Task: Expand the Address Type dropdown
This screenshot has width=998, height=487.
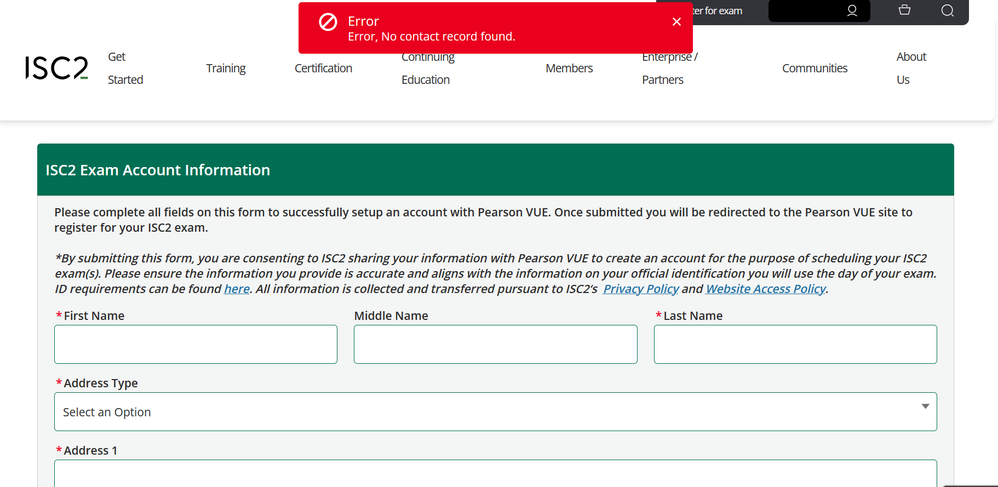Action: coord(495,412)
